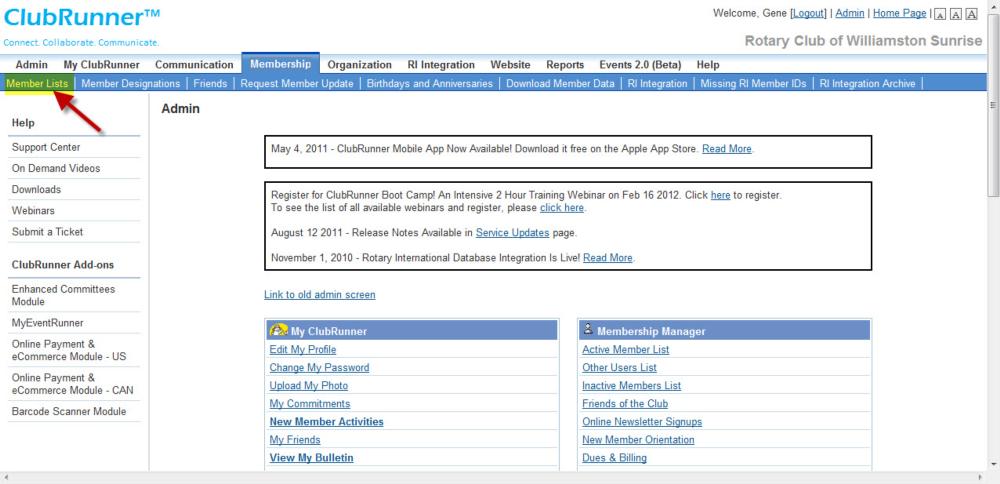Open My Commitments link
Screen dimensions: 1000x484
309,404
